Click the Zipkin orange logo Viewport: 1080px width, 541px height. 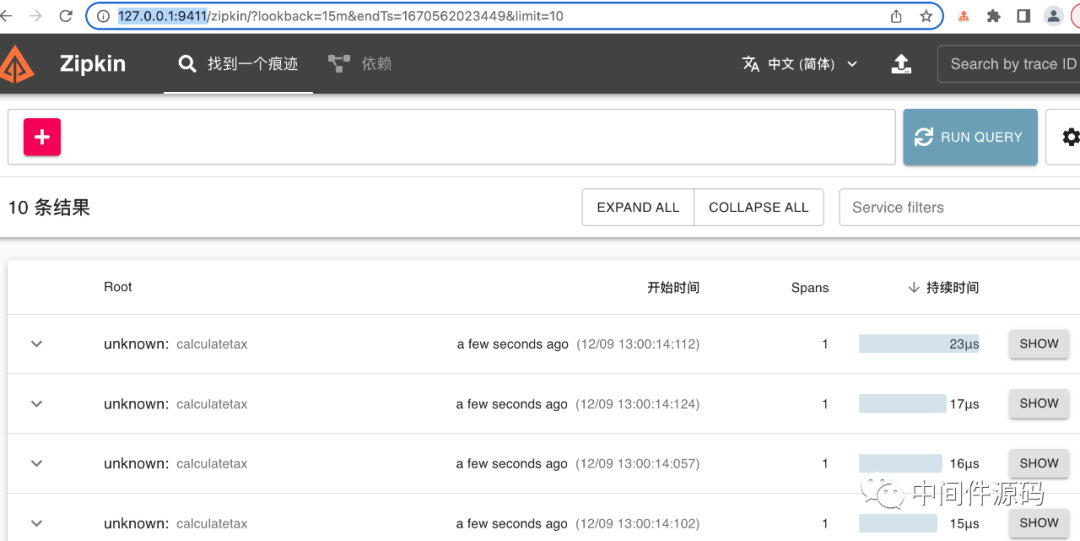coord(17,64)
